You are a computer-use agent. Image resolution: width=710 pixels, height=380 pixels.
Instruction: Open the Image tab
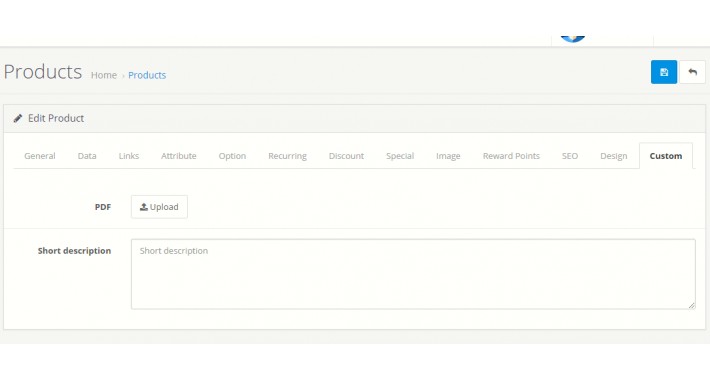pyautogui.click(x=448, y=156)
